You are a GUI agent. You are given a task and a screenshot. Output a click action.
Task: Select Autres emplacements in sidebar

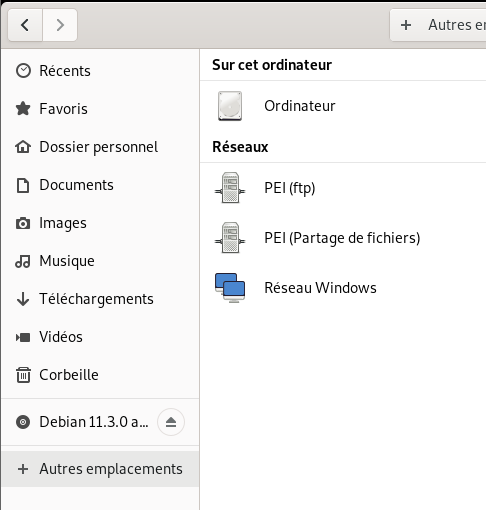pos(100,469)
